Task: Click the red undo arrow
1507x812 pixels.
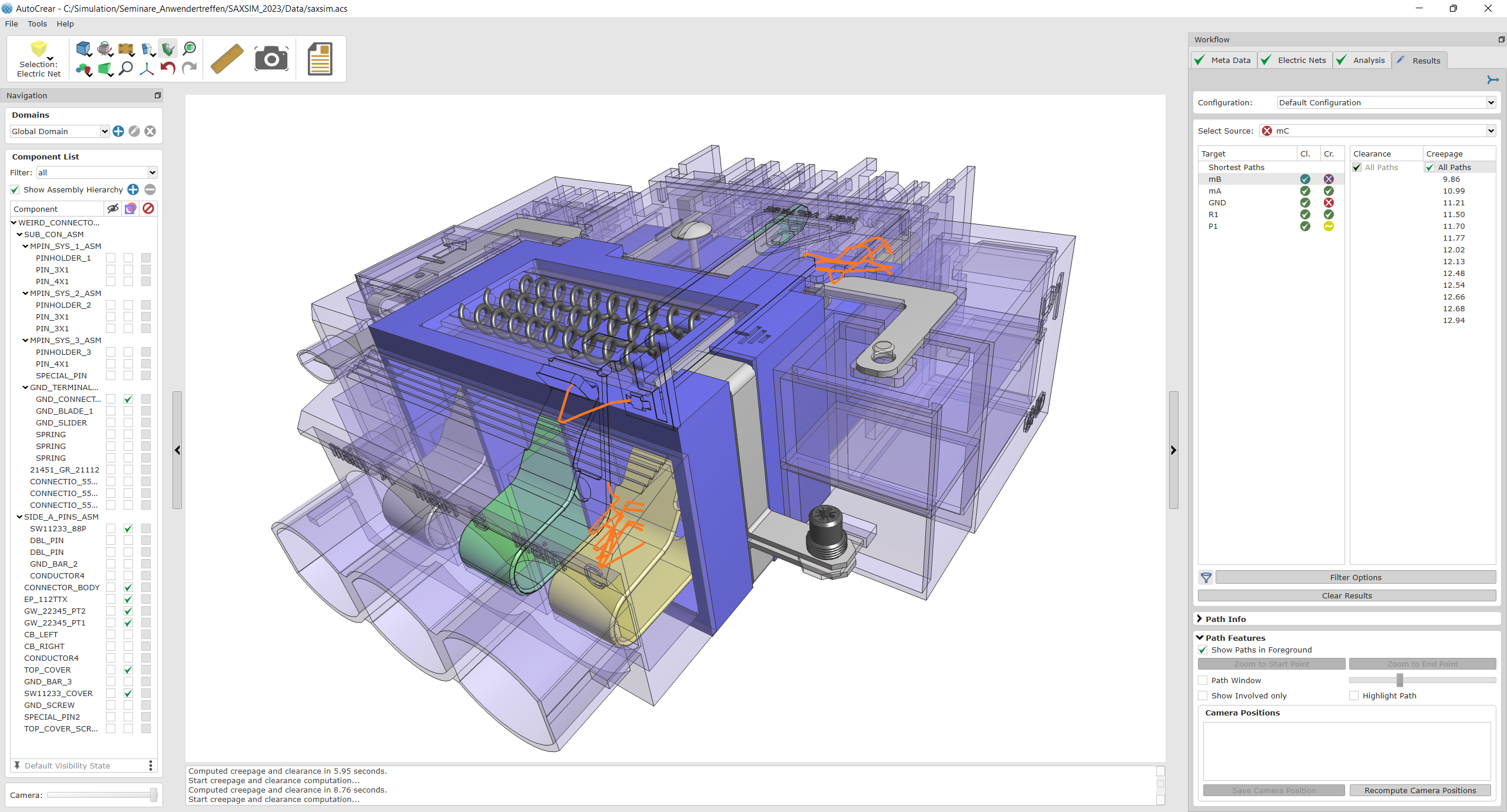Action: pyautogui.click(x=168, y=69)
